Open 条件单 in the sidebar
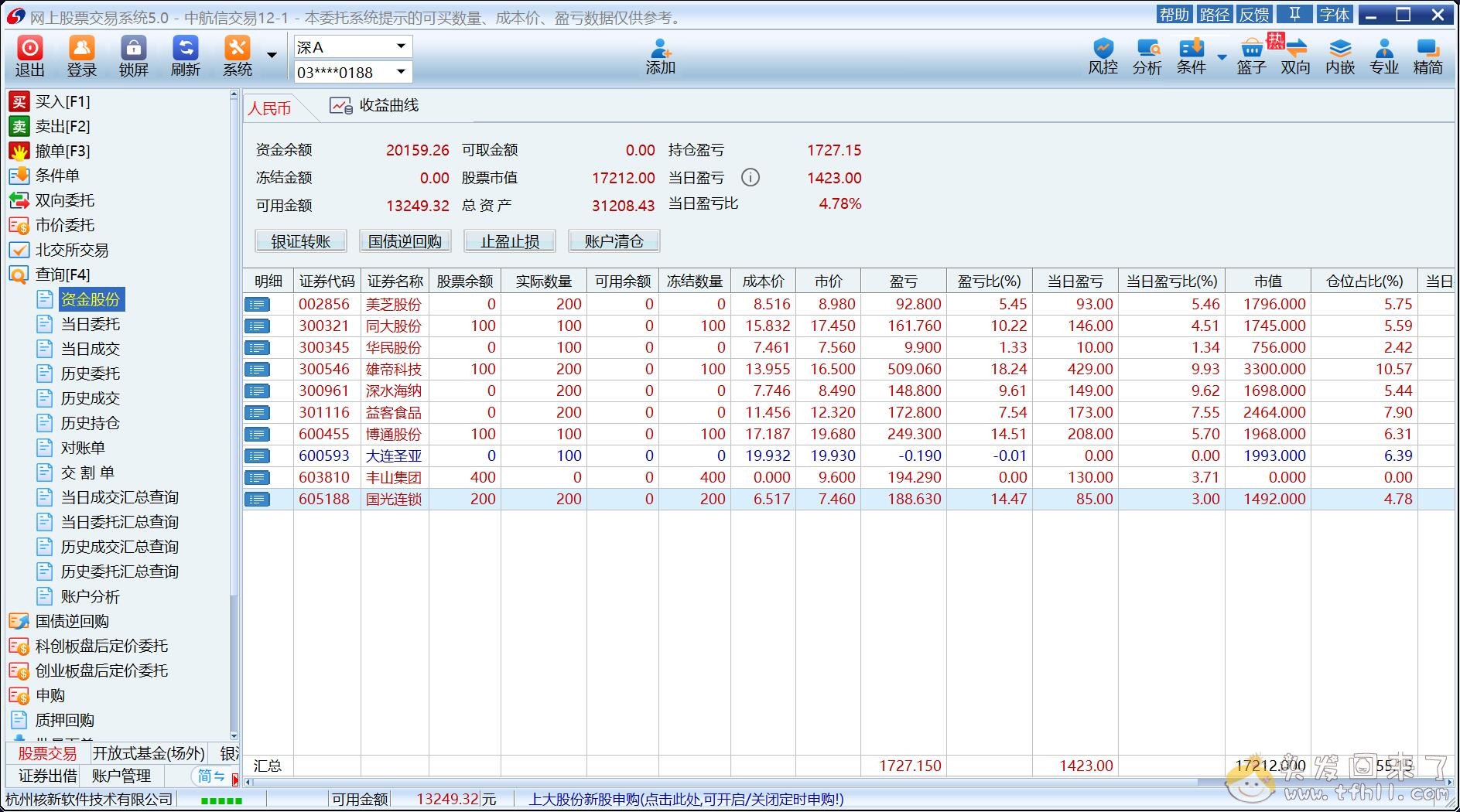The image size is (1460, 812). point(44,176)
